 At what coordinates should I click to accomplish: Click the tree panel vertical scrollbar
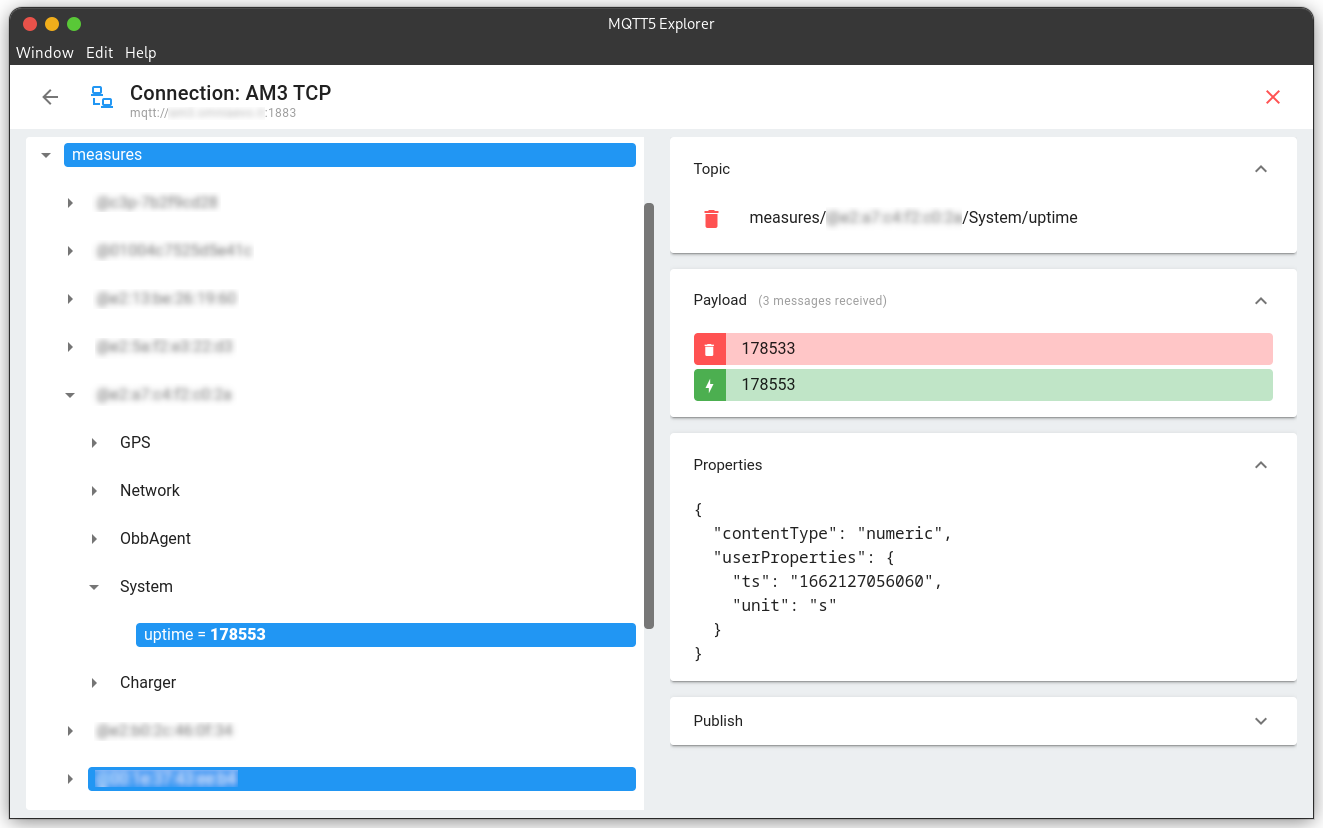(x=649, y=416)
